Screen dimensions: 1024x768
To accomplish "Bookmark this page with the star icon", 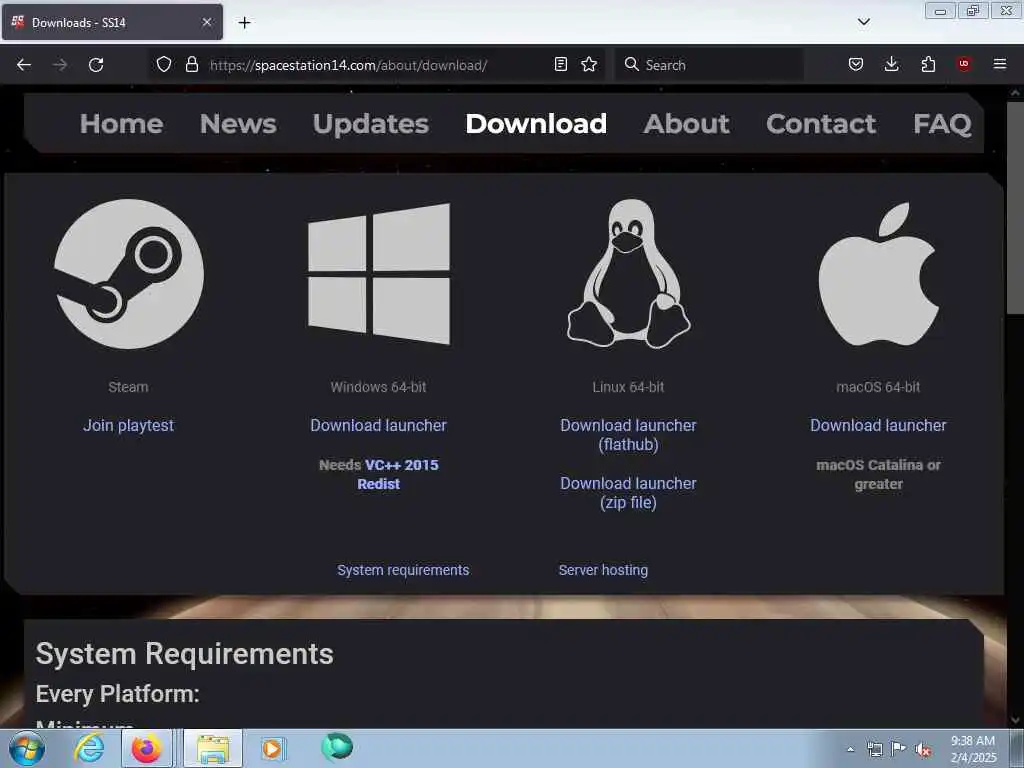I will point(589,64).
